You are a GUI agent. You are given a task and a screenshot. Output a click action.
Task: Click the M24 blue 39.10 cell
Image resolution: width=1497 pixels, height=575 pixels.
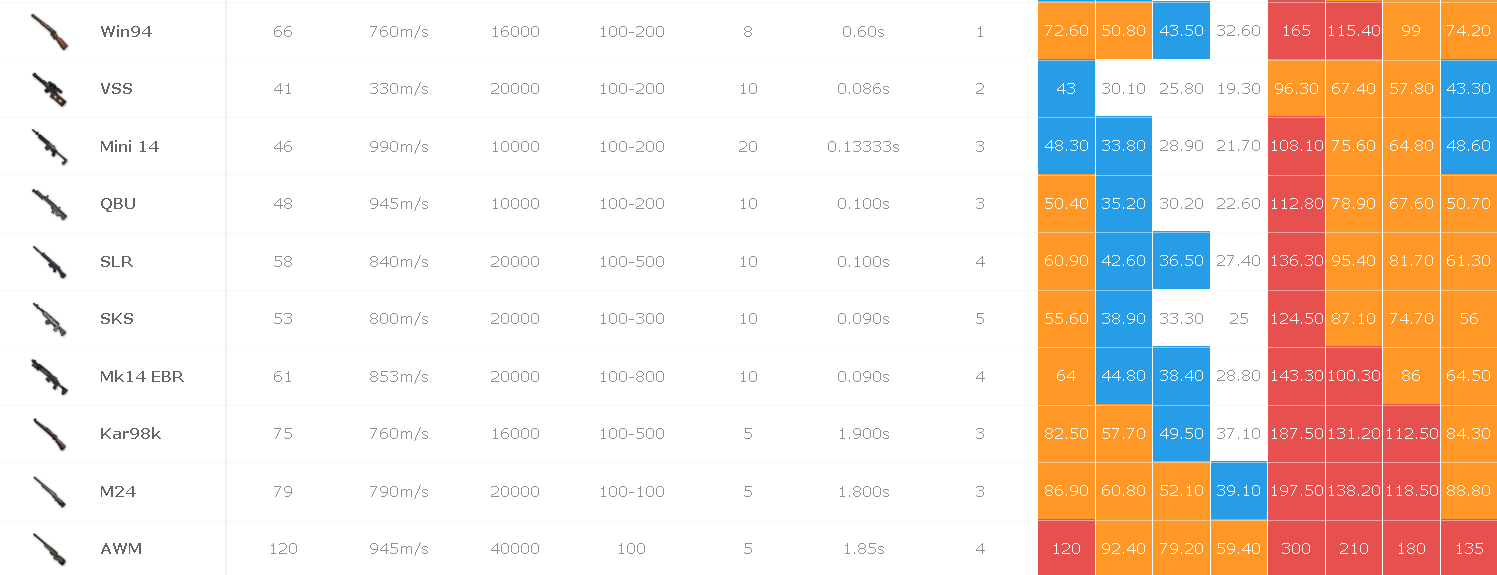(x=1239, y=491)
